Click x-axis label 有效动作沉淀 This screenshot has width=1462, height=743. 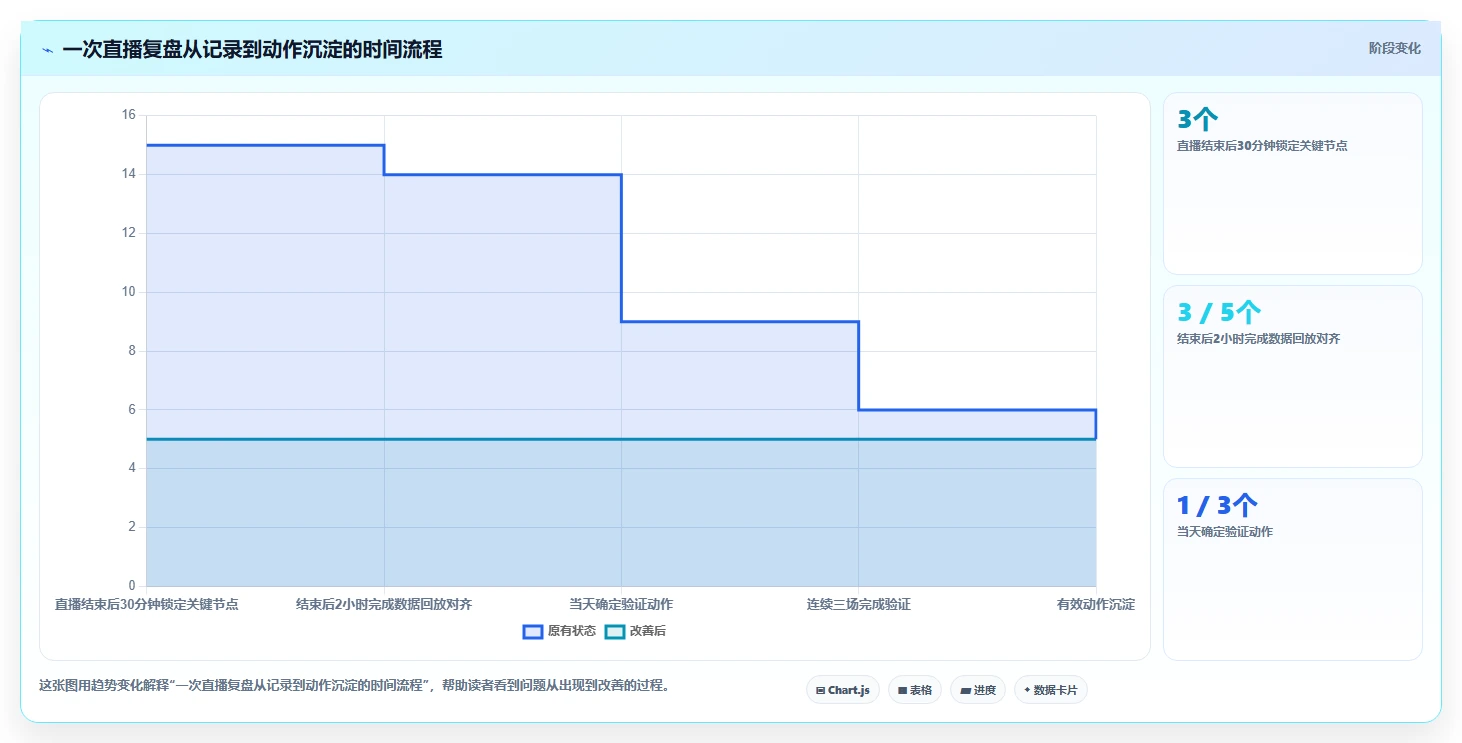(1096, 604)
